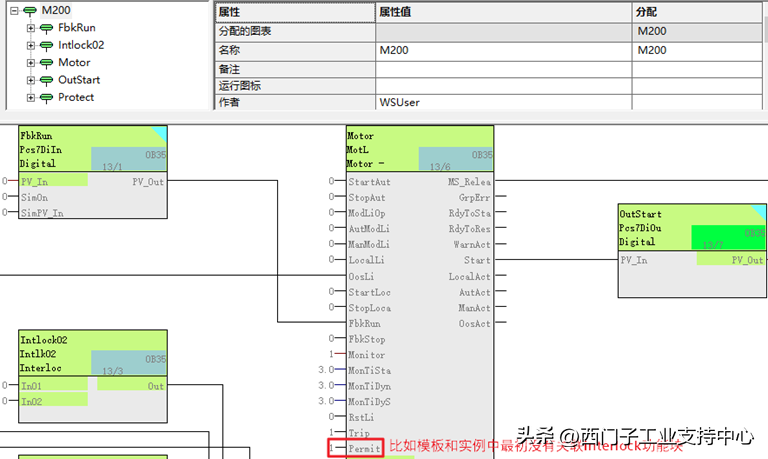Click the M200 chart icon in tree
768x459 pixels.
point(29,10)
